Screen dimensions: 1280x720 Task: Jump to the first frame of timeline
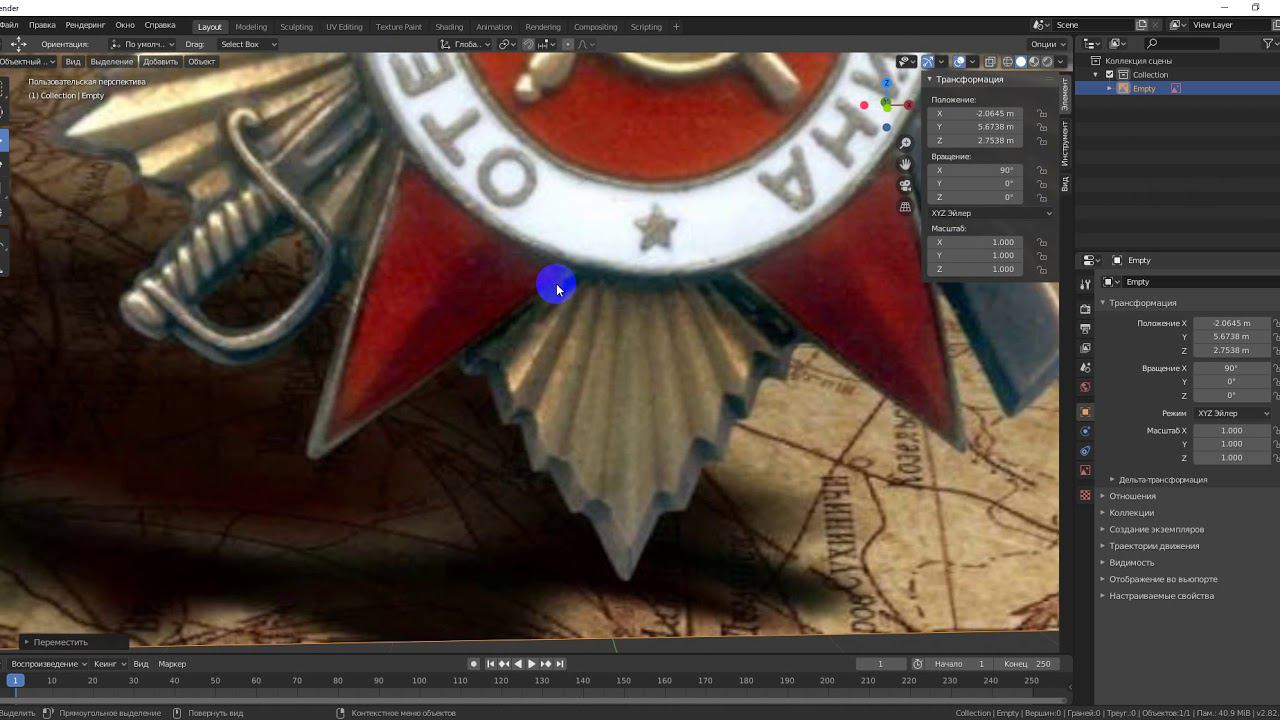[490, 664]
